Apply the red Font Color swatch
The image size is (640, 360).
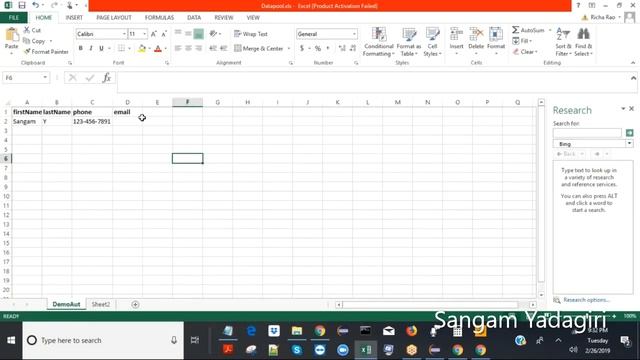tap(158, 49)
